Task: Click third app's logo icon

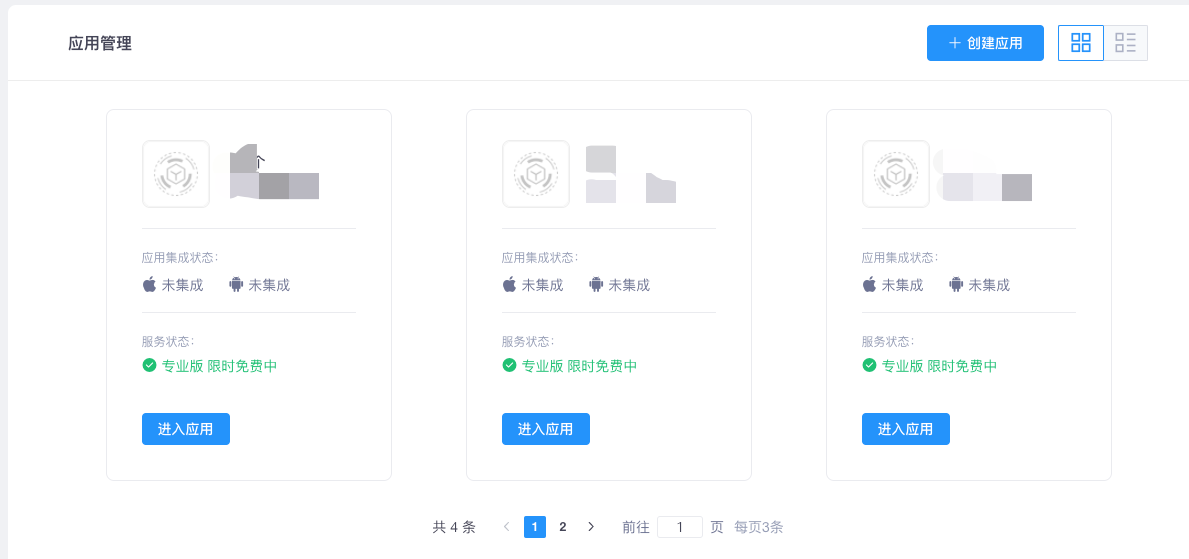Action: click(896, 174)
